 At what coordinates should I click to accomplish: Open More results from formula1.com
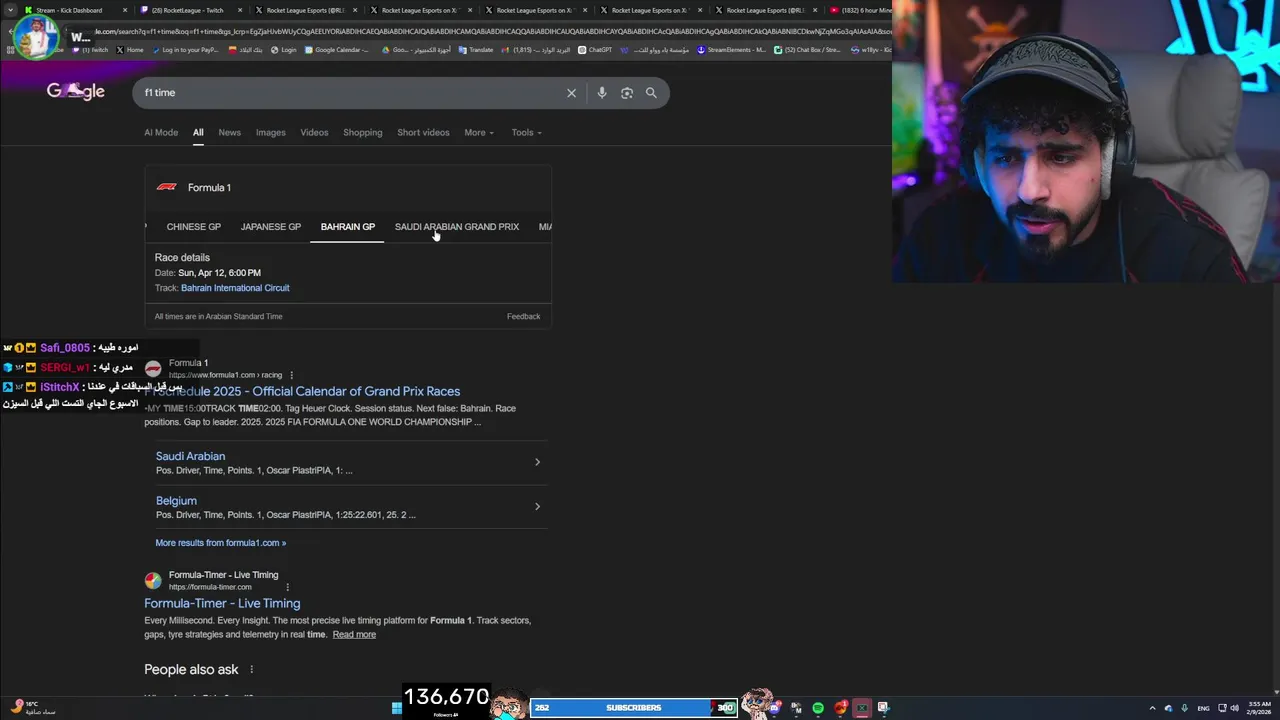220,543
